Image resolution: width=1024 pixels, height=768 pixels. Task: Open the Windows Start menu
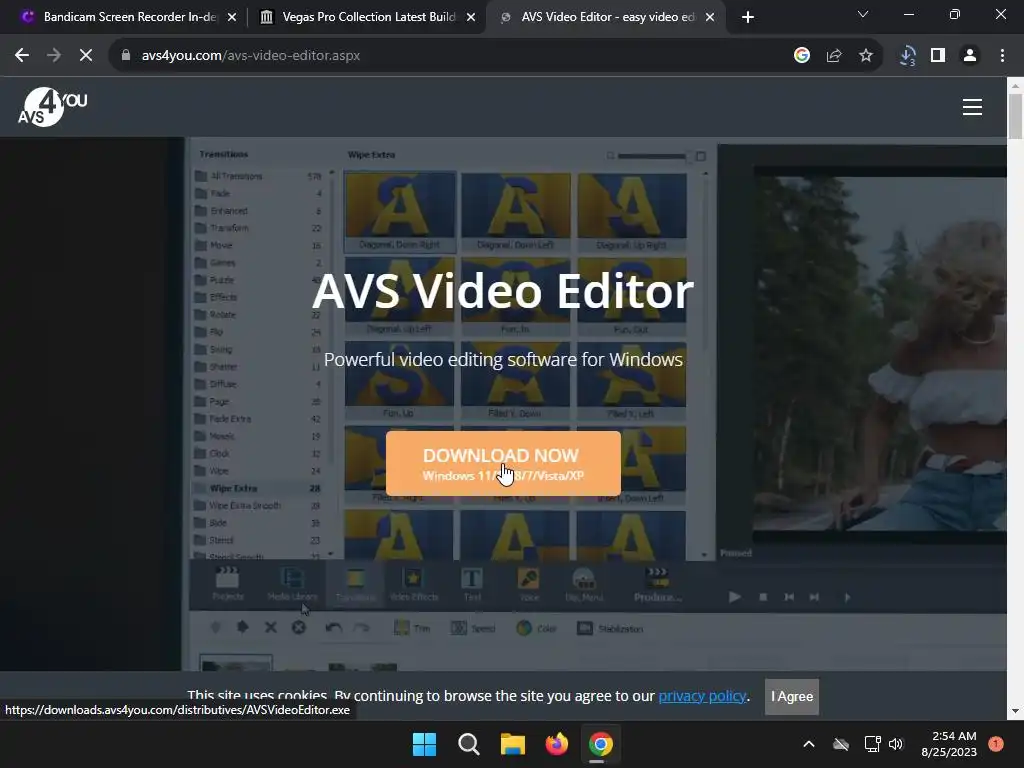(x=424, y=744)
